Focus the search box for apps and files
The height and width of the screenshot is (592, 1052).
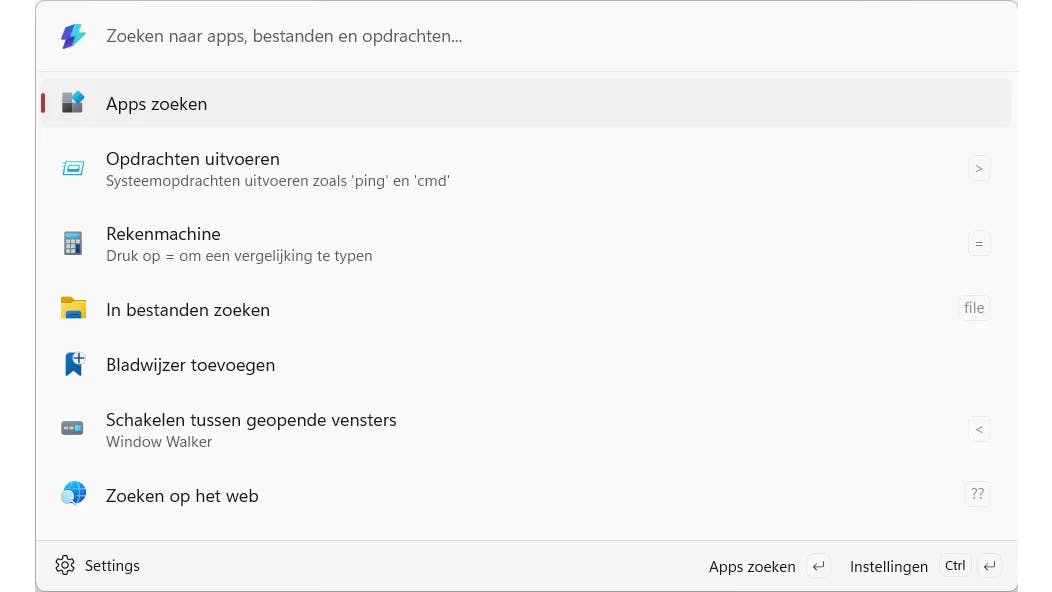(500, 37)
